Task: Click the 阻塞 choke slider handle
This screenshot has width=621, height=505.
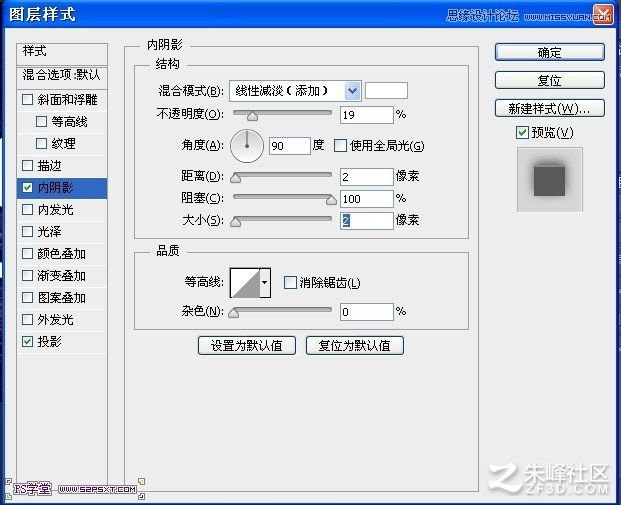Action: tap(331, 200)
